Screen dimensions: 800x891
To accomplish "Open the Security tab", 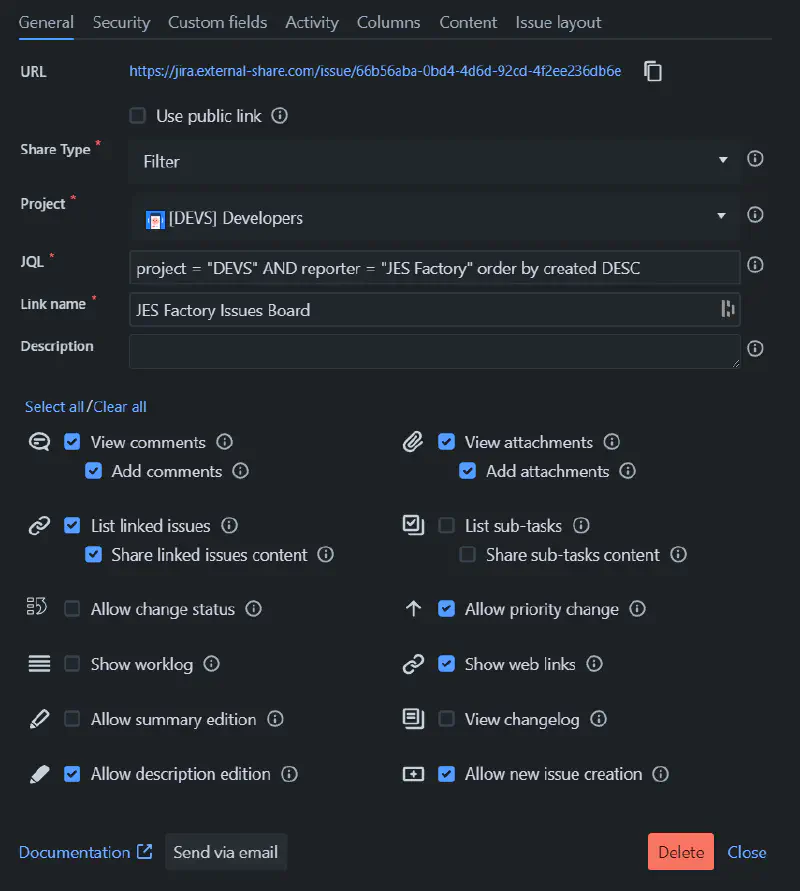I will pos(121,23).
